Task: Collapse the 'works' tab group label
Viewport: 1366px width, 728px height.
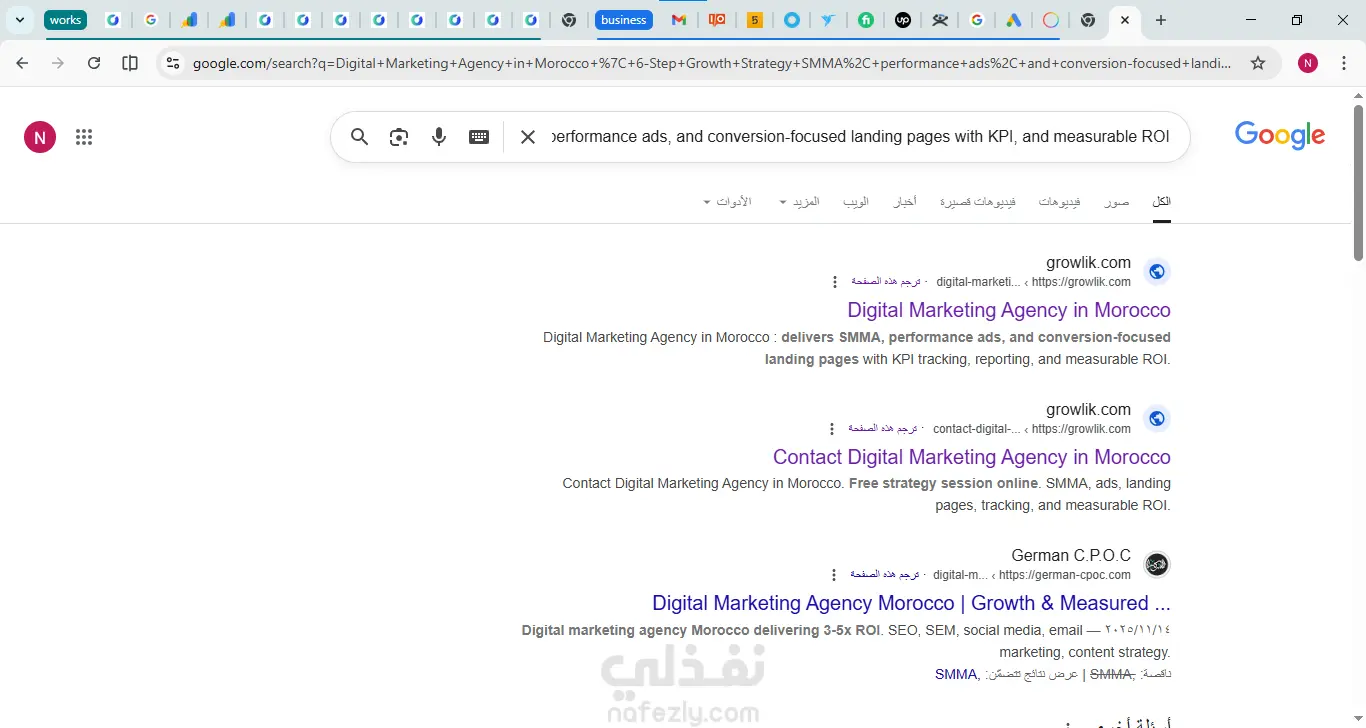Action: (65, 20)
